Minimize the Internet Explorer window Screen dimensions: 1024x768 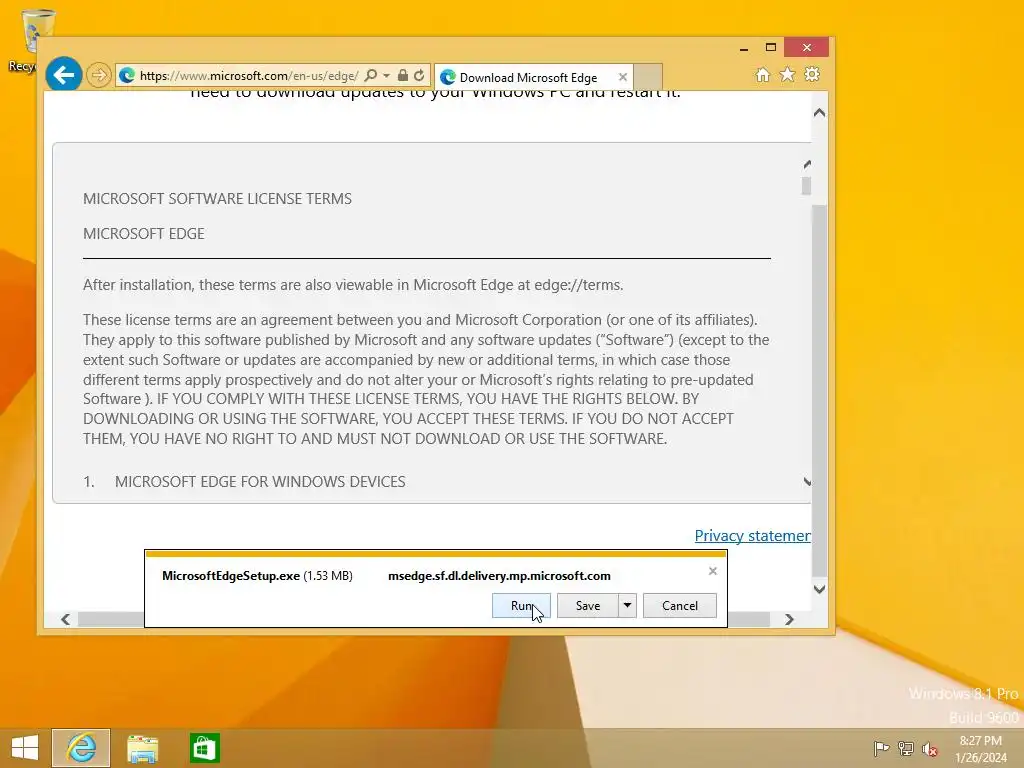pos(744,48)
